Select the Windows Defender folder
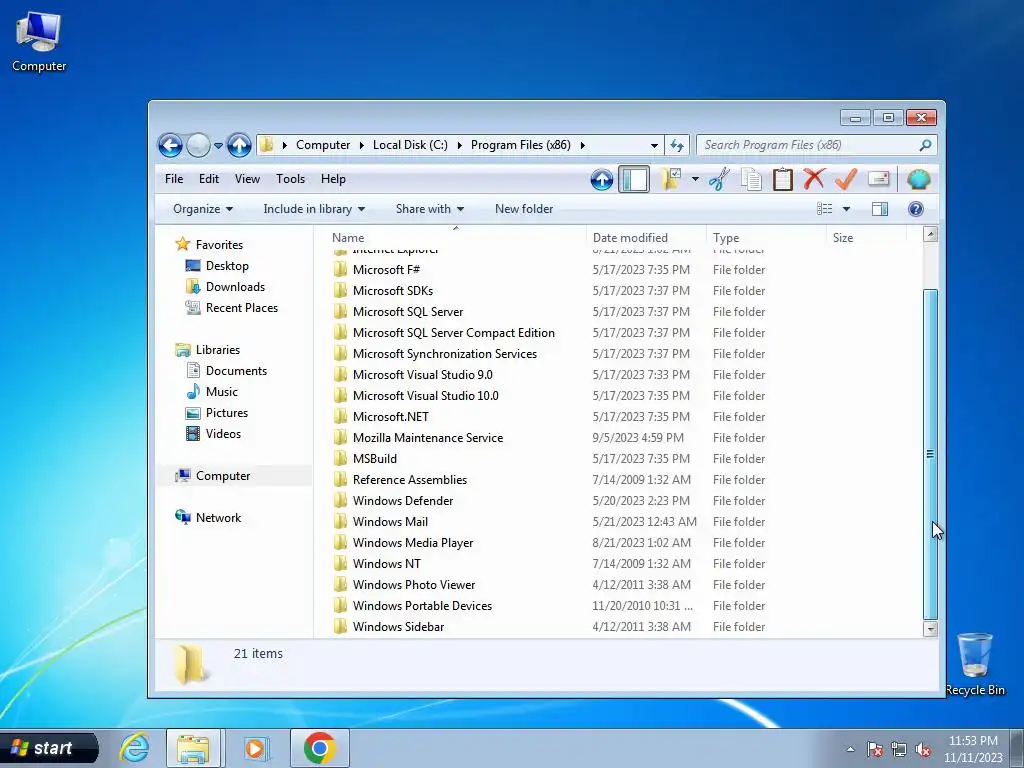This screenshot has height=768, width=1024. 402,501
